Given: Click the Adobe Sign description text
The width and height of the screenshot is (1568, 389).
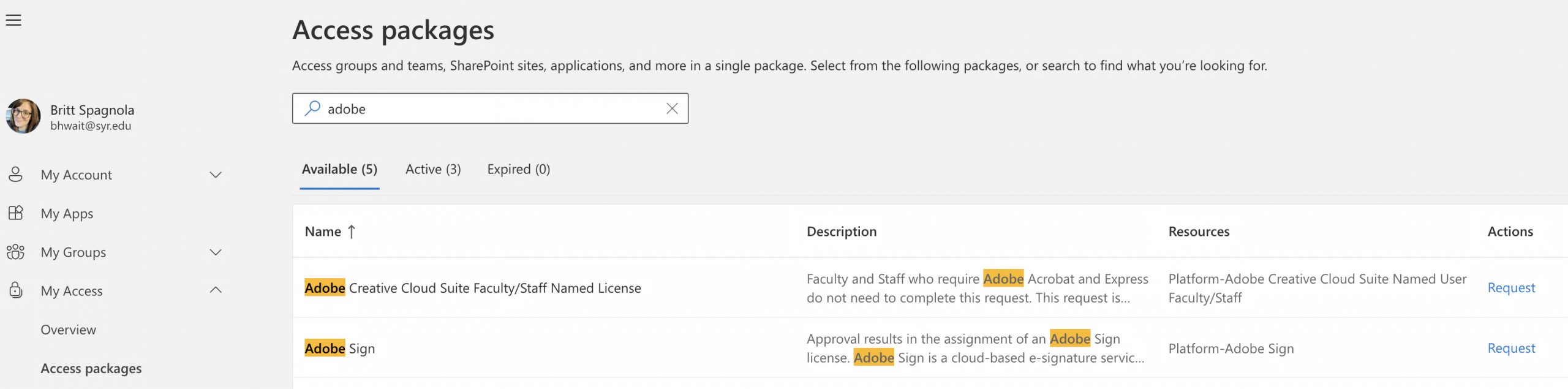Looking at the screenshot, I should point(975,348).
